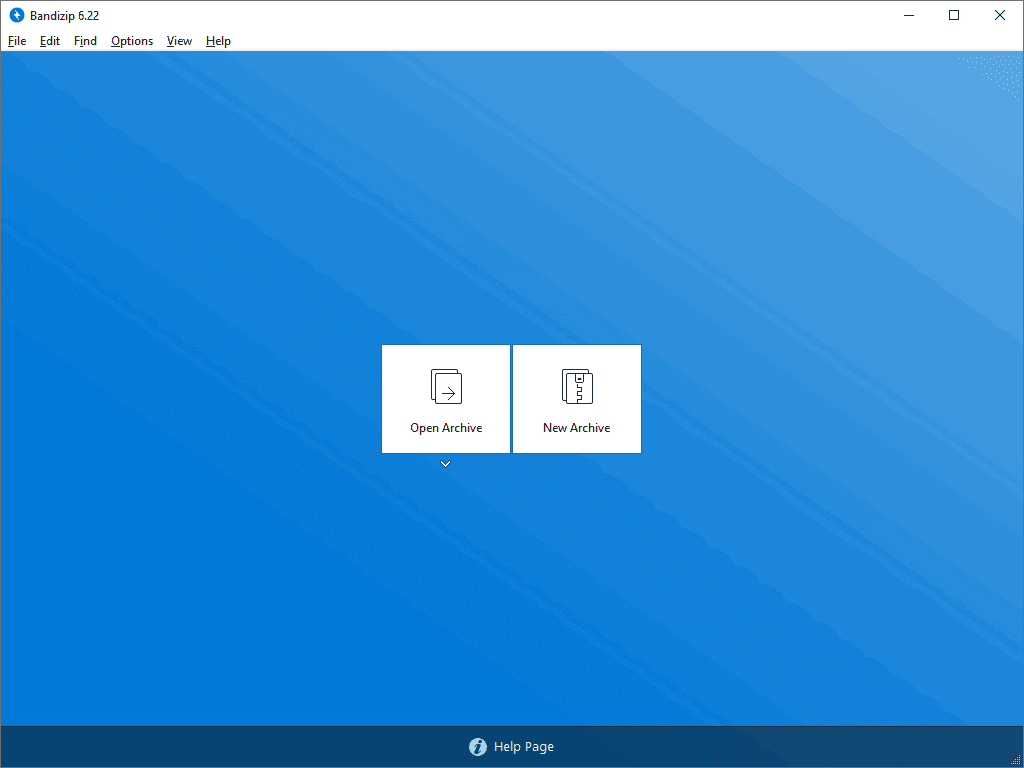Open the Help menu
The image size is (1024, 768).
[218, 41]
